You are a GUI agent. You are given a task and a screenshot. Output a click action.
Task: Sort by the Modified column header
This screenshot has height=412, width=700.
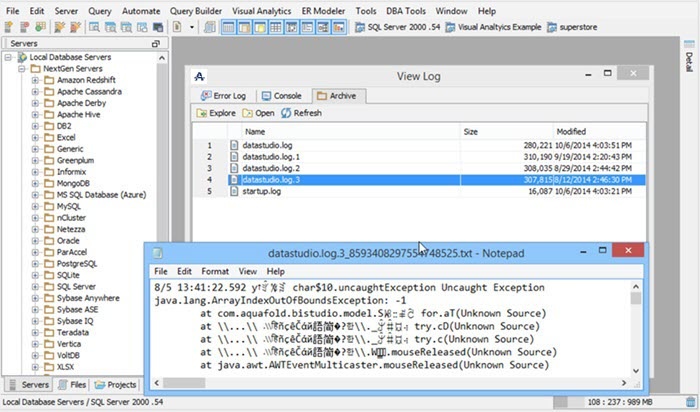[x=599, y=132]
